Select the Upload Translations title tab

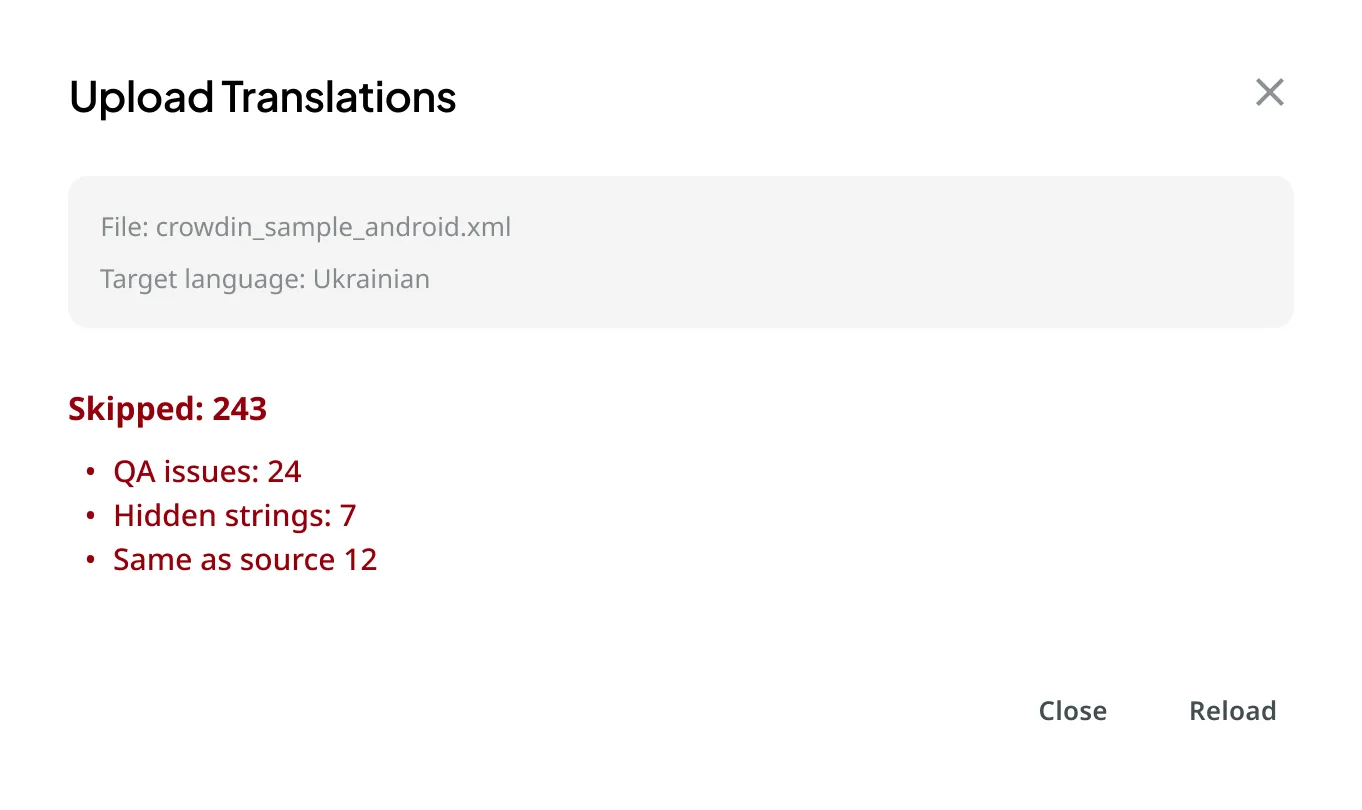coord(261,97)
